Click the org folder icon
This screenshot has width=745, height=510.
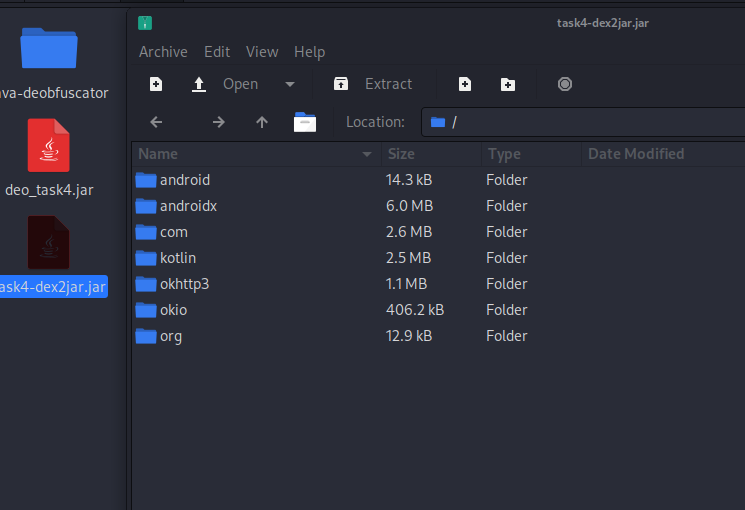coord(146,336)
